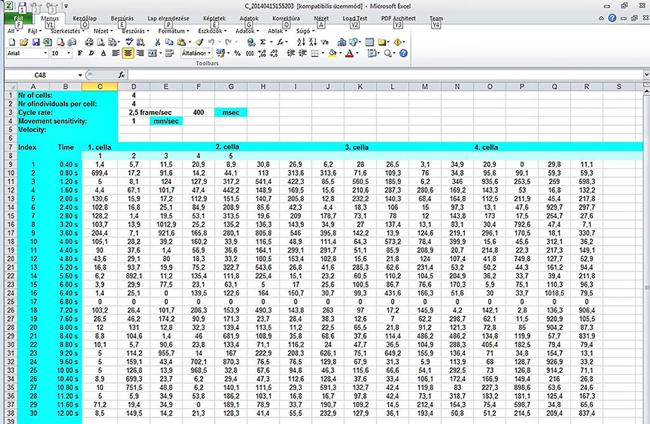Open the Formátum menu
Screen dimensions: 650x424
[x=174, y=31]
